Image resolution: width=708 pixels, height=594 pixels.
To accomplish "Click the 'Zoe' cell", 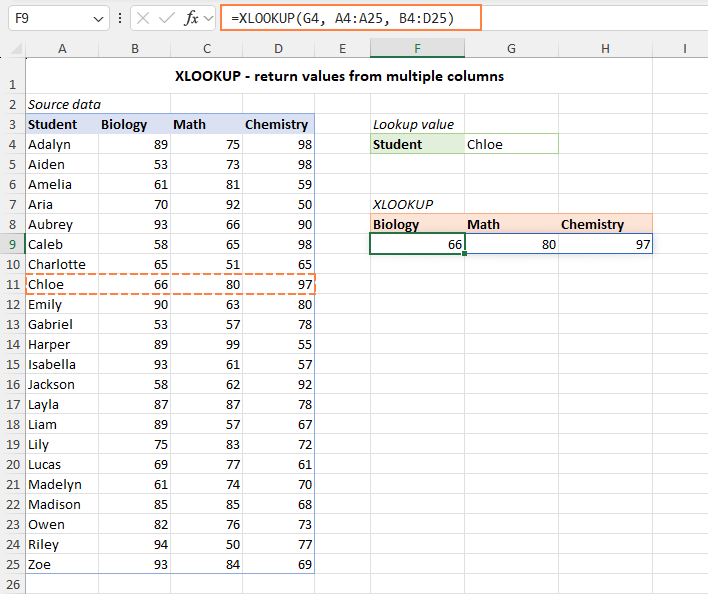I will [x=62, y=564].
